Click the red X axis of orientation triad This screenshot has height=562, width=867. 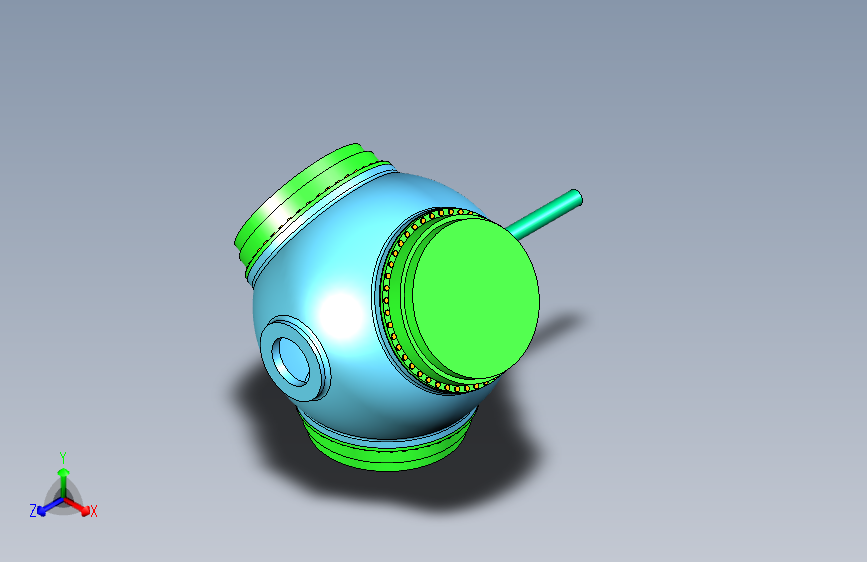click(x=79, y=507)
